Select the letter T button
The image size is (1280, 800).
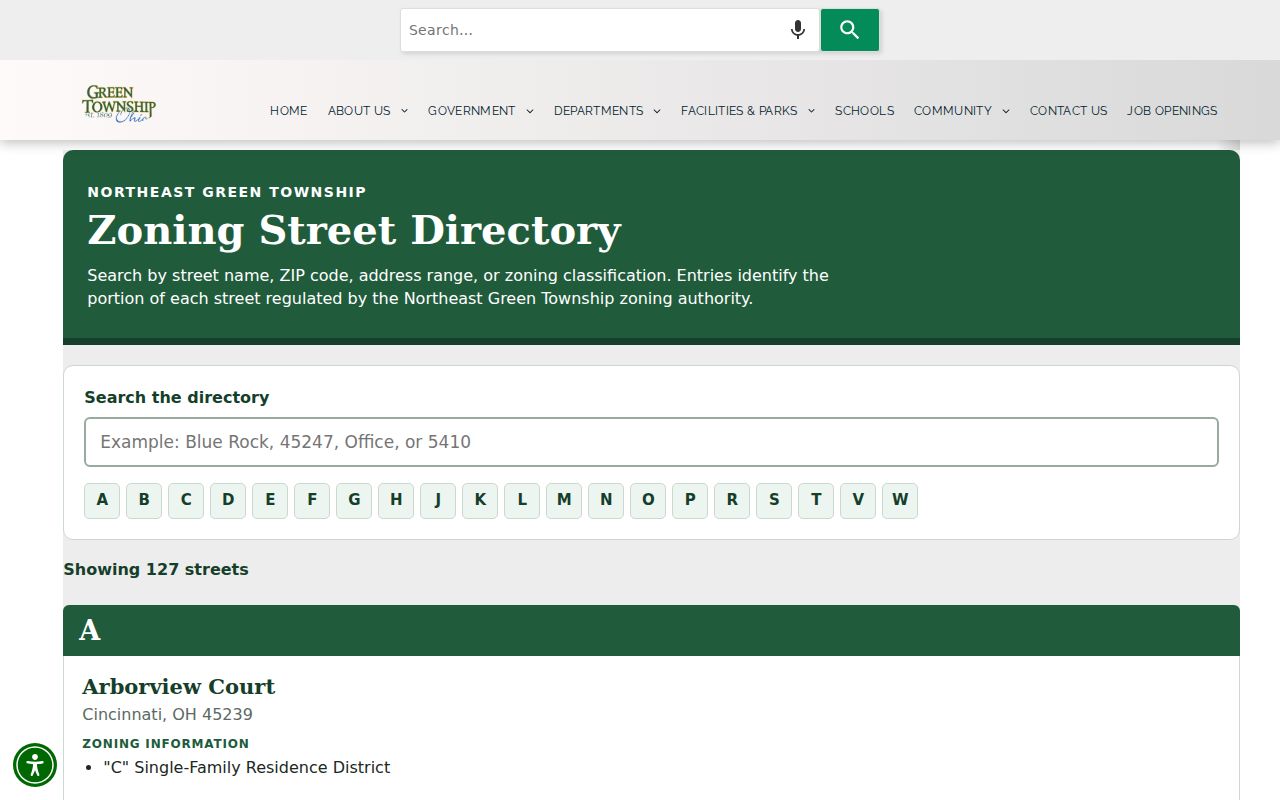pos(816,501)
